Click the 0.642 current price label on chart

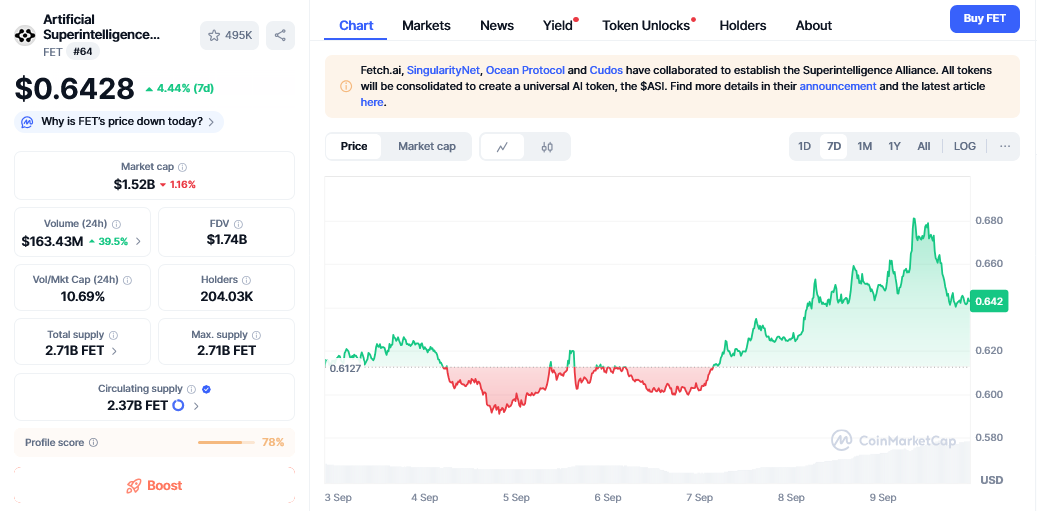pos(989,301)
